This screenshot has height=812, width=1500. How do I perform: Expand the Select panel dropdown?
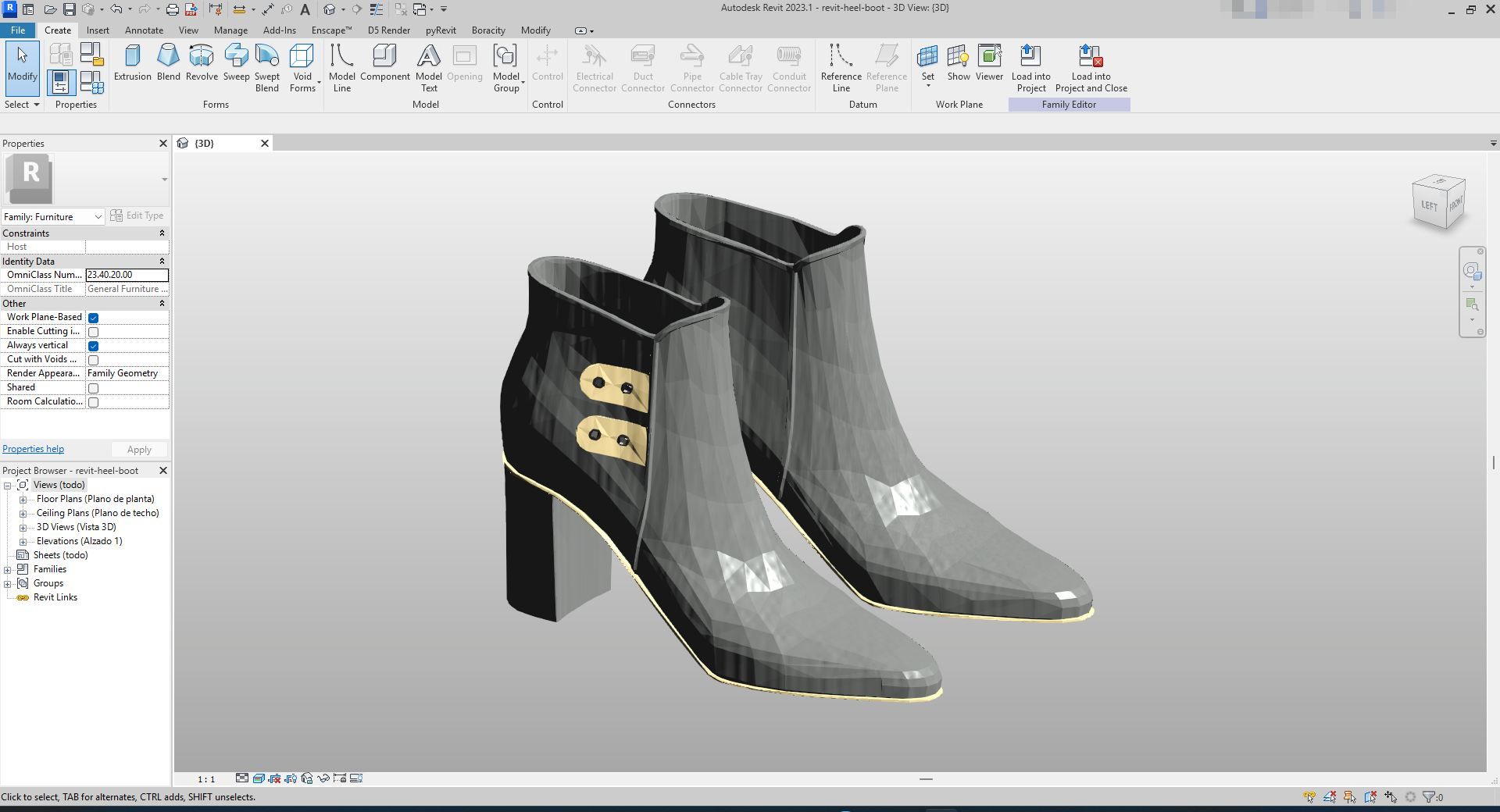point(22,105)
